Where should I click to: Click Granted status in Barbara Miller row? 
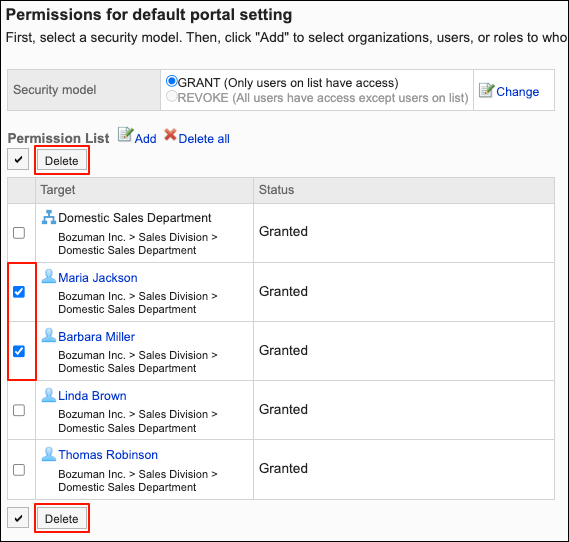(283, 350)
